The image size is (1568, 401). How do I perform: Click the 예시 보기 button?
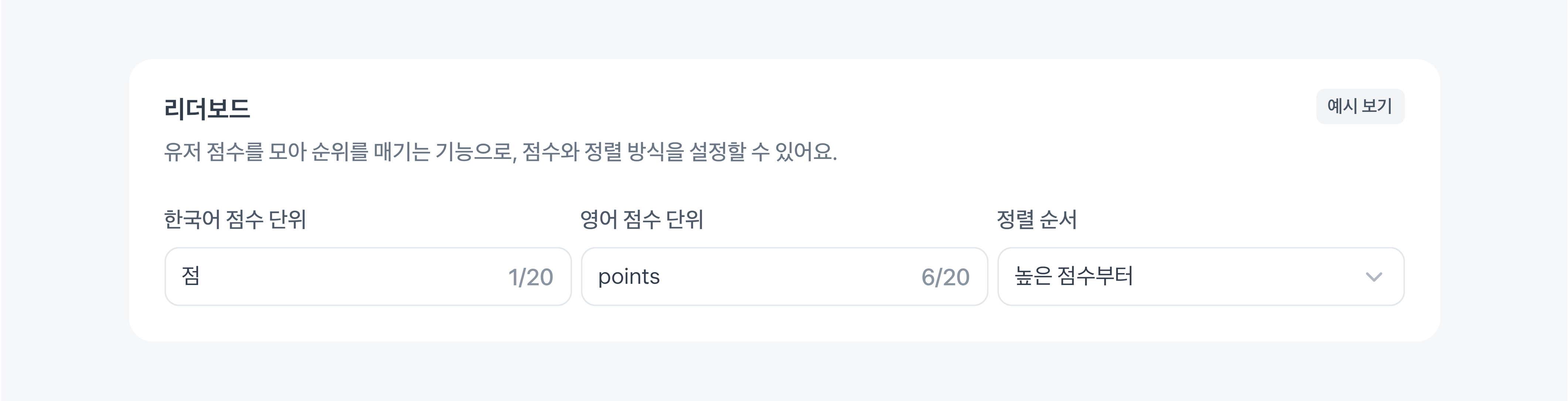click(1360, 106)
